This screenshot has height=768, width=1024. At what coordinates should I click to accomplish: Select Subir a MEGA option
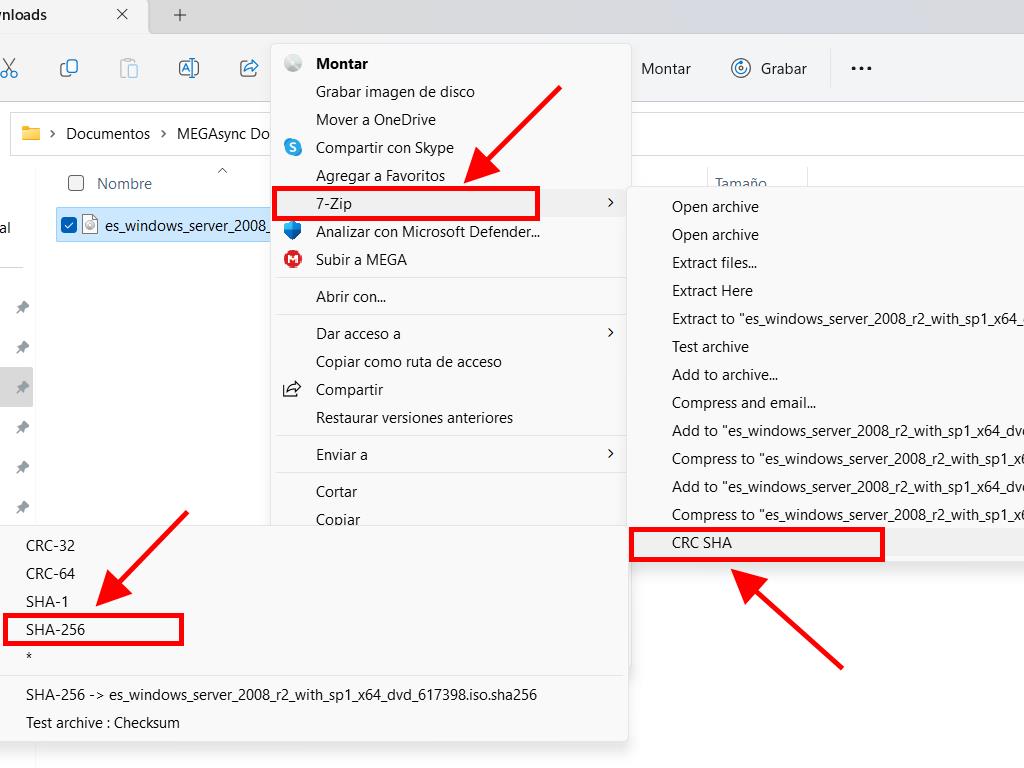[361, 259]
